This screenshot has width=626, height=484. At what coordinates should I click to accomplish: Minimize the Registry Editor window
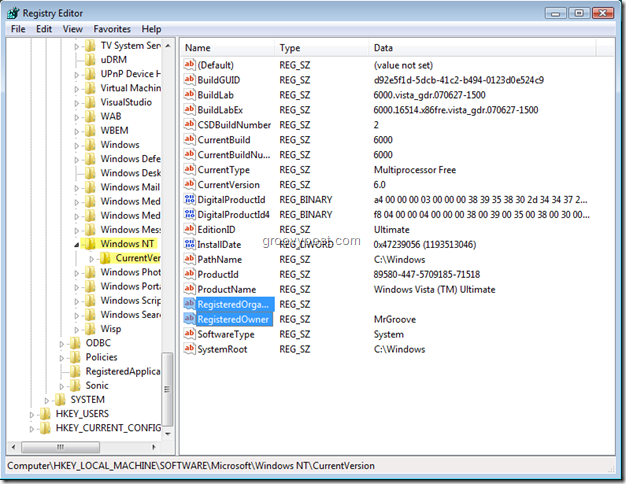click(556, 13)
